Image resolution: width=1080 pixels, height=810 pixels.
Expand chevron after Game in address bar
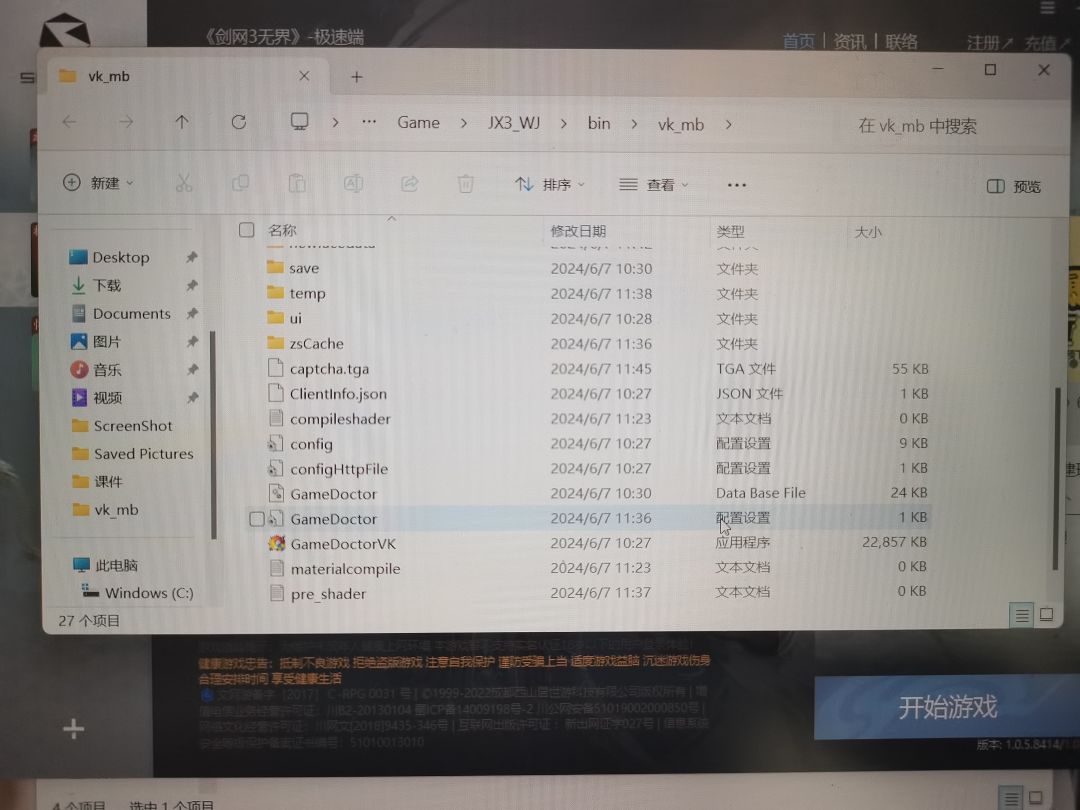coord(464,123)
